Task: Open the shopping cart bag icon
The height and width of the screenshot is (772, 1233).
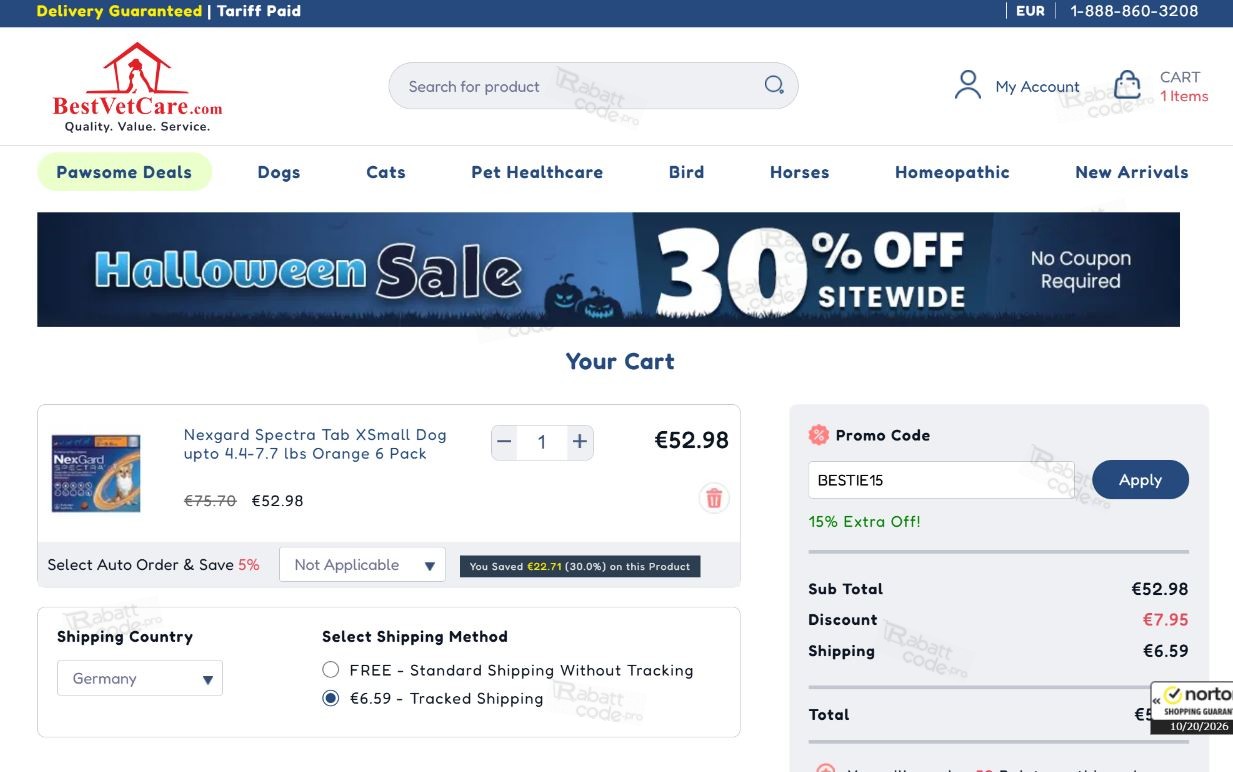Action: tap(1127, 85)
